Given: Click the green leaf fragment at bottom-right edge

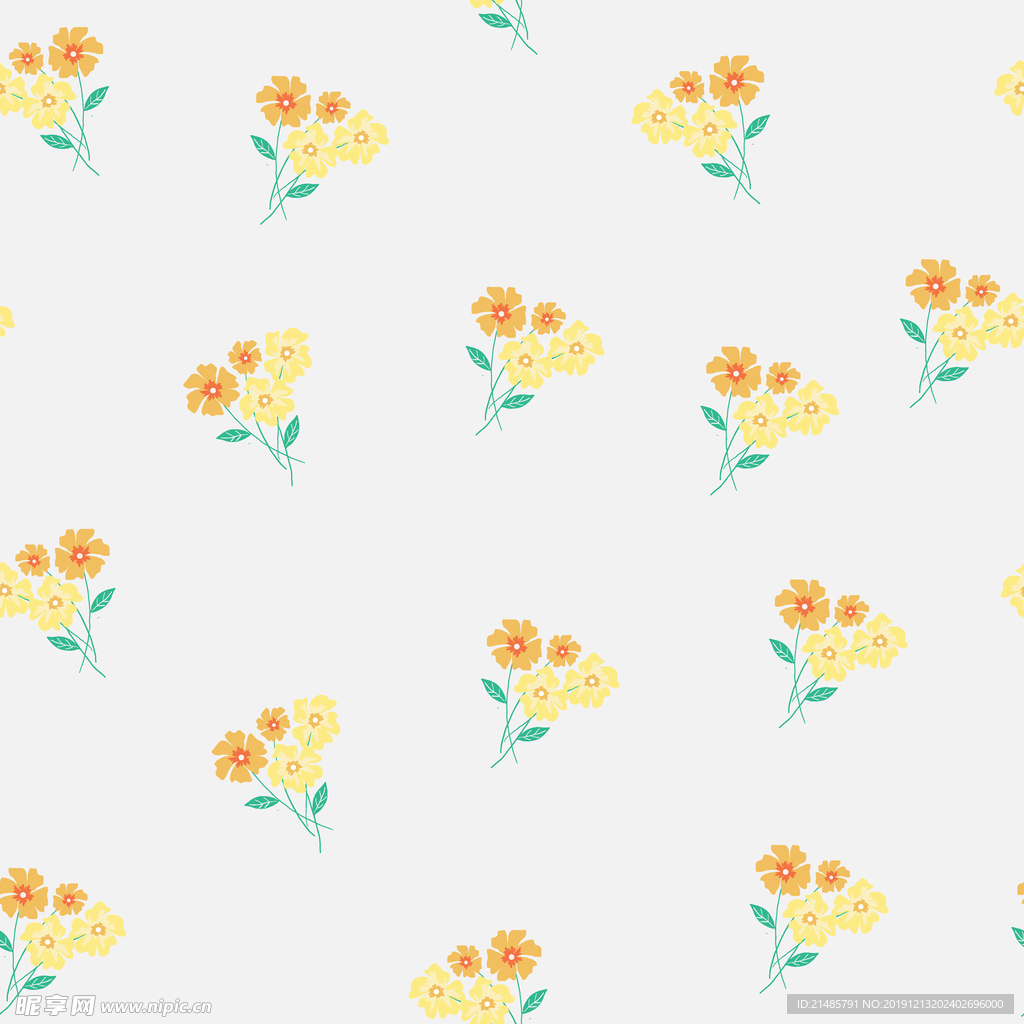Looking at the screenshot, I should (x=1018, y=935).
